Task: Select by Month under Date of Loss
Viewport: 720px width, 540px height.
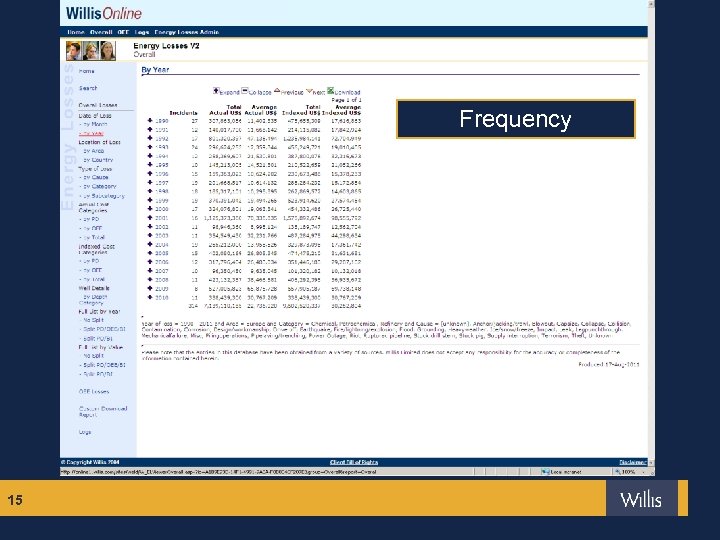Action: coord(94,124)
